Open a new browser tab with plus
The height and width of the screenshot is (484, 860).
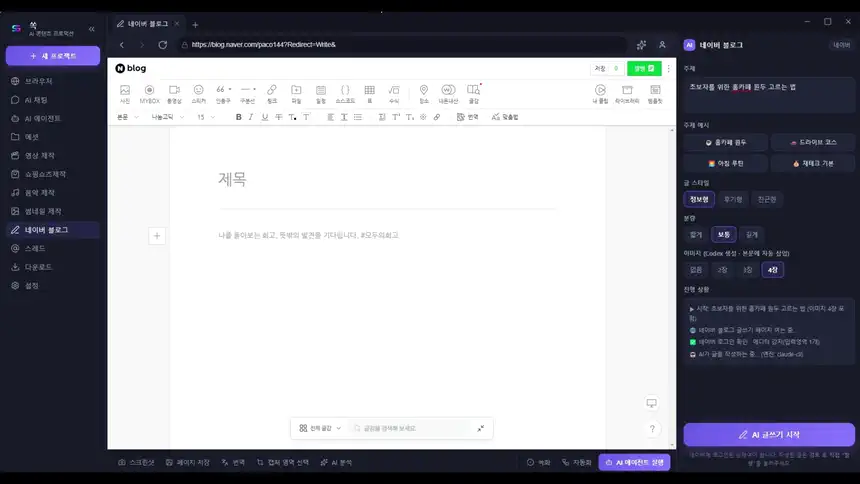(x=195, y=25)
